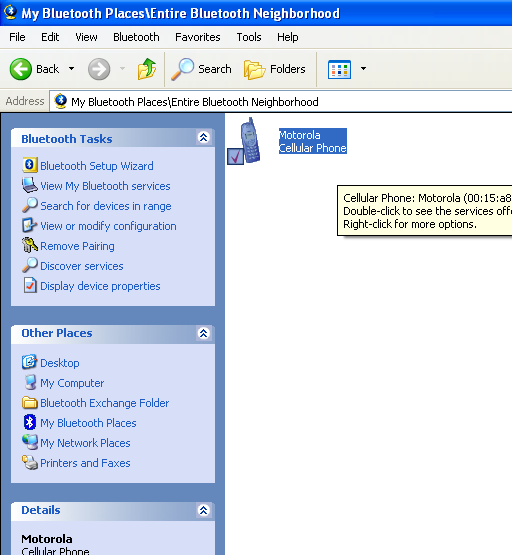Open the View menu
512x555 pixels.
86,37
